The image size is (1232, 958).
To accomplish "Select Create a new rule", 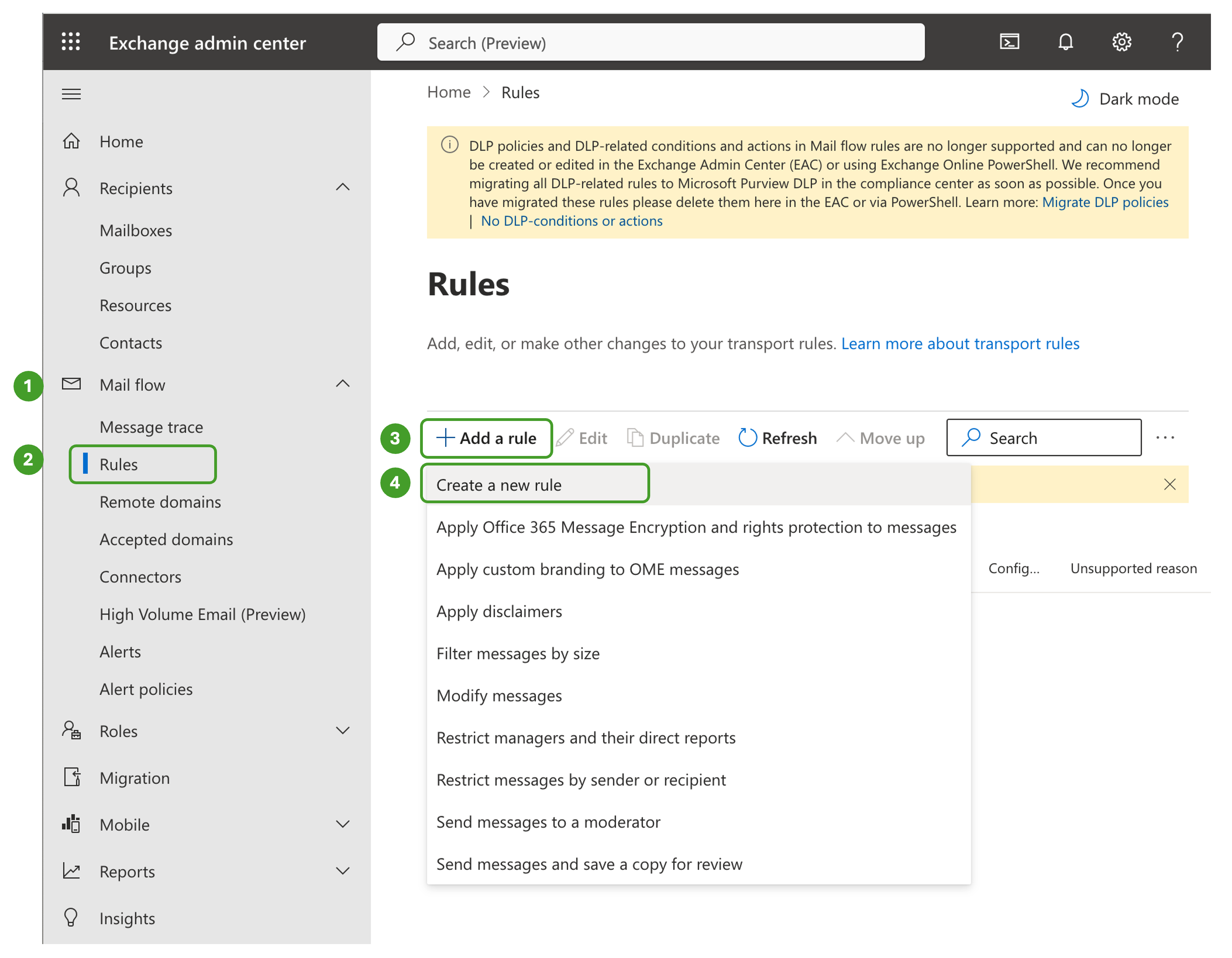I will [x=499, y=485].
